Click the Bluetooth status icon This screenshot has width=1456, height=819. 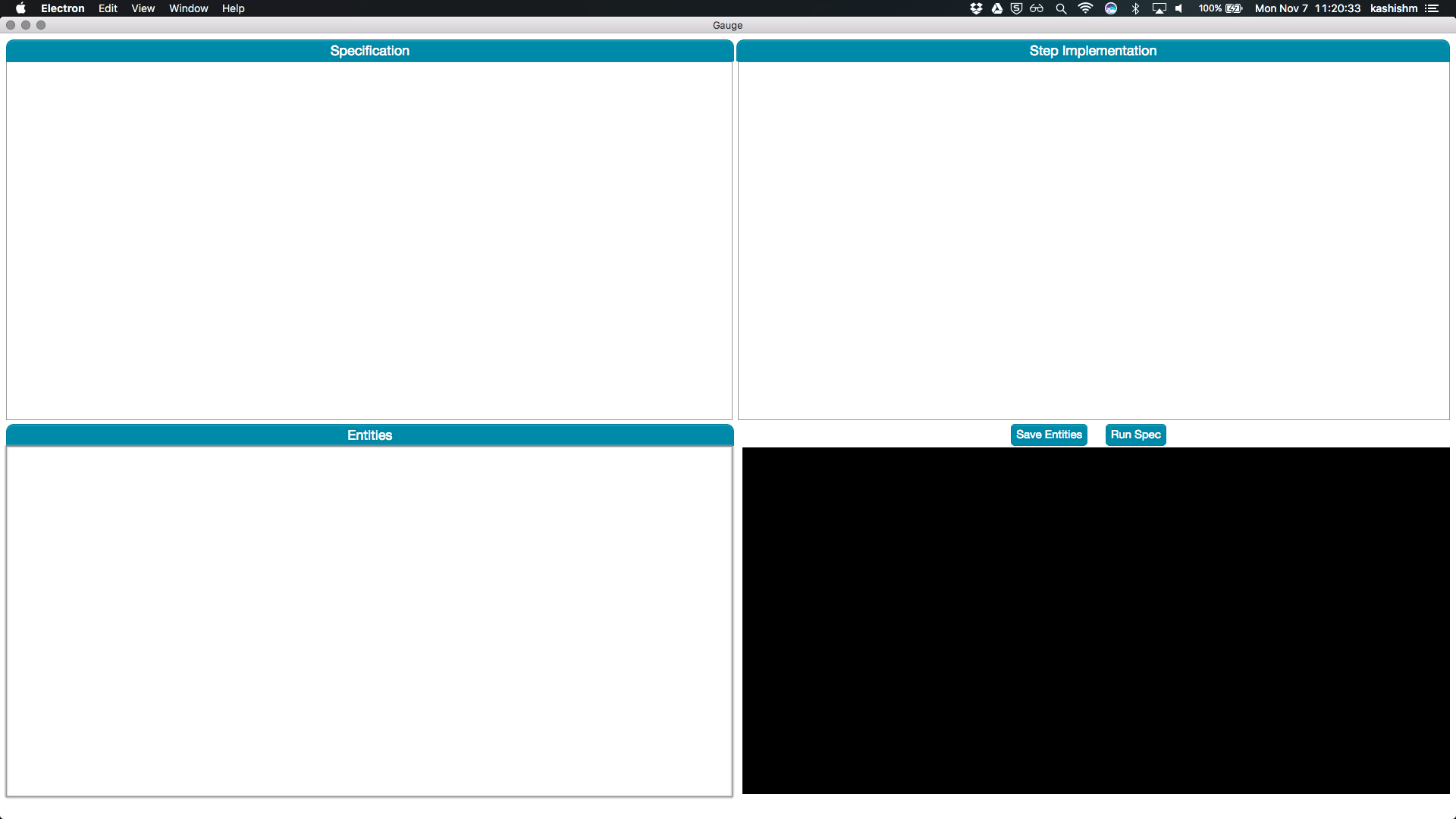point(1135,8)
